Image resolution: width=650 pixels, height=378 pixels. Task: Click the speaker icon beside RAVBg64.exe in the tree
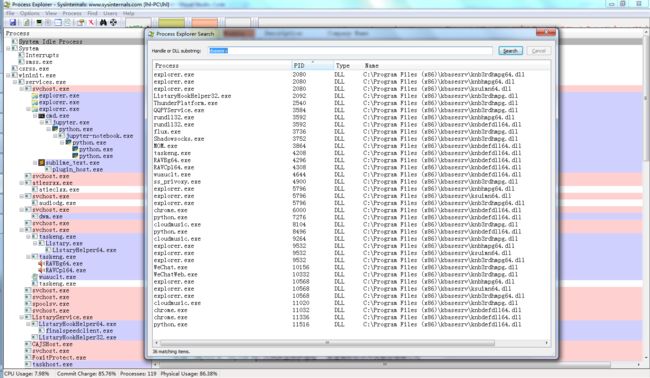click(x=41, y=264)
